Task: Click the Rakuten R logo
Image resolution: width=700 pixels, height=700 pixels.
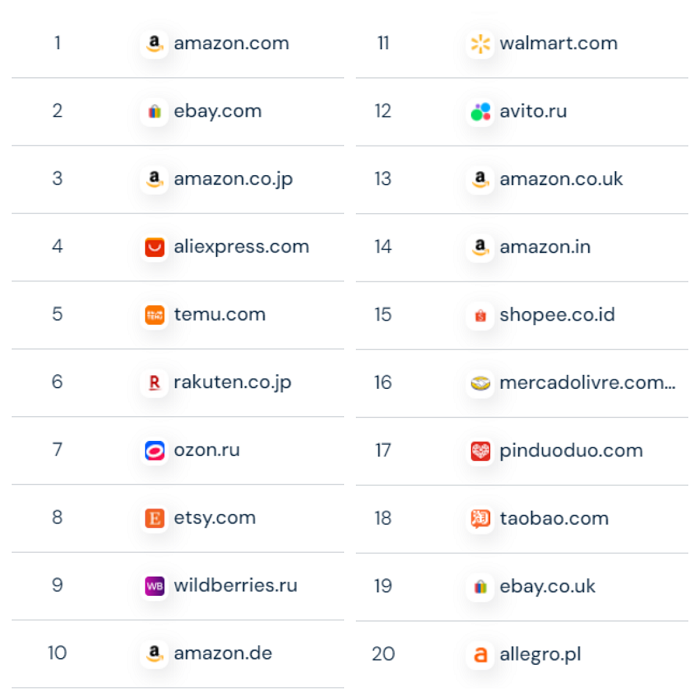Action: tap(154, 383)
